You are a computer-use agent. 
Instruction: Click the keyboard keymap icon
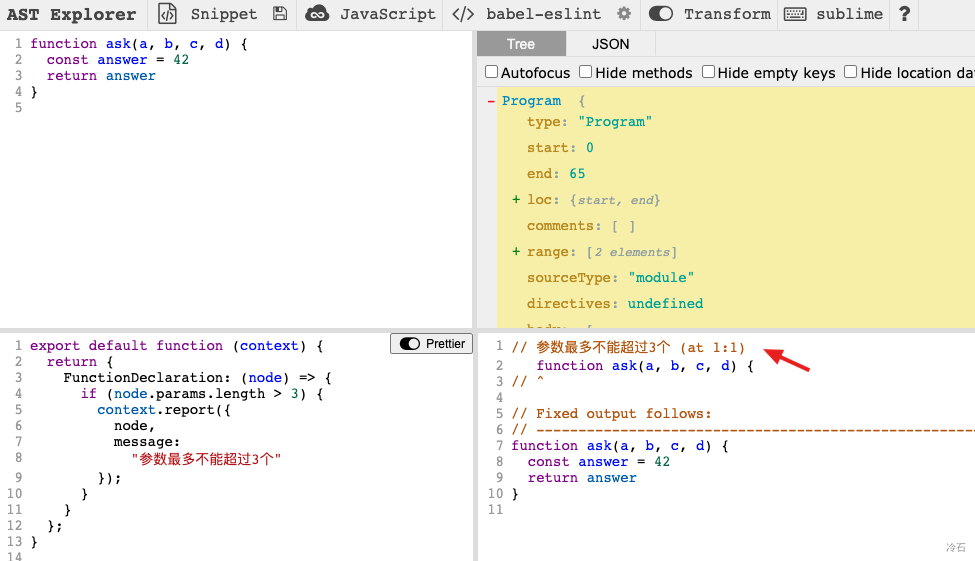click(795, 14)
